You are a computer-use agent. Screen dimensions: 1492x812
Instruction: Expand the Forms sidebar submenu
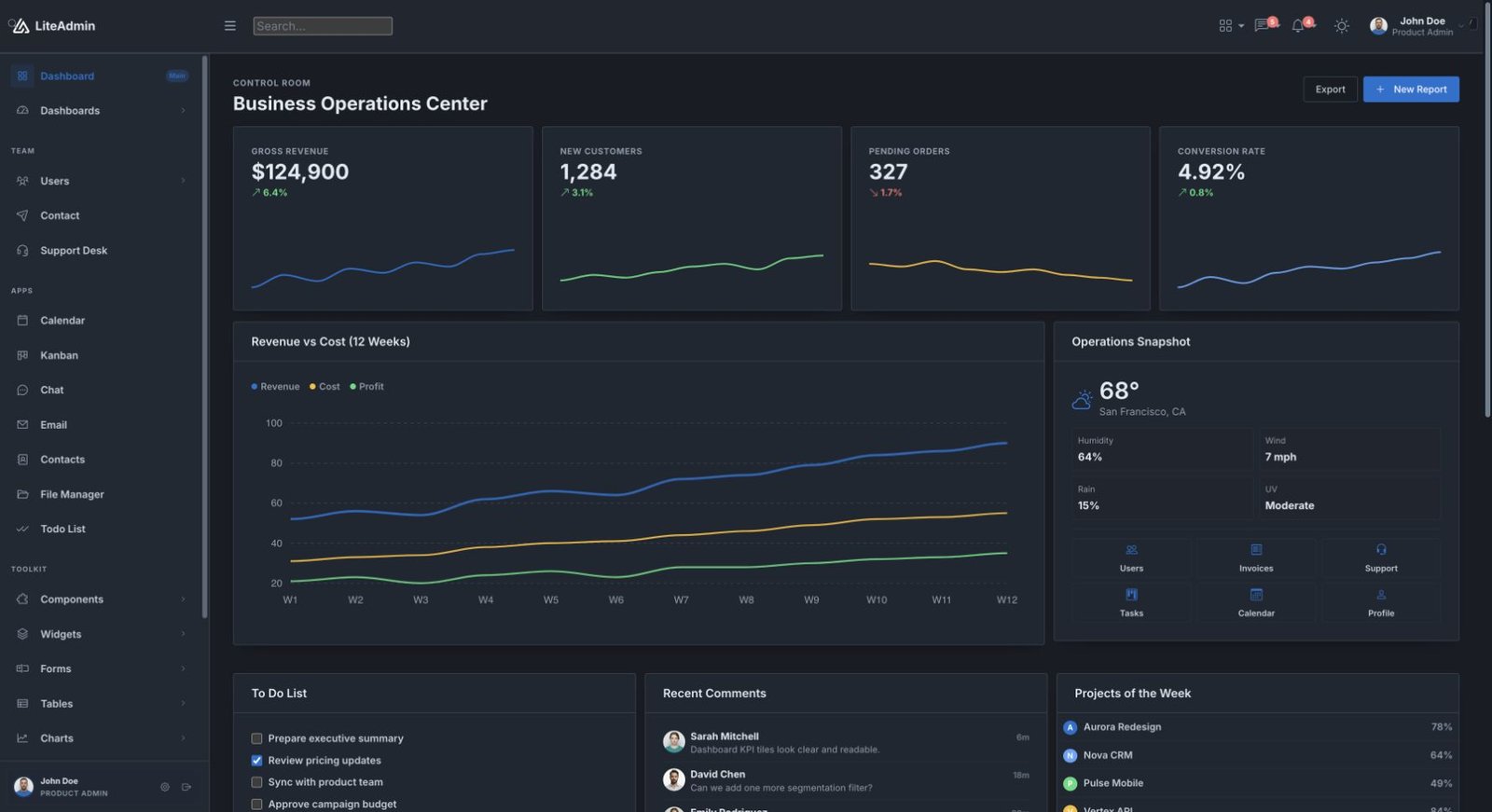tap(104, 668)
